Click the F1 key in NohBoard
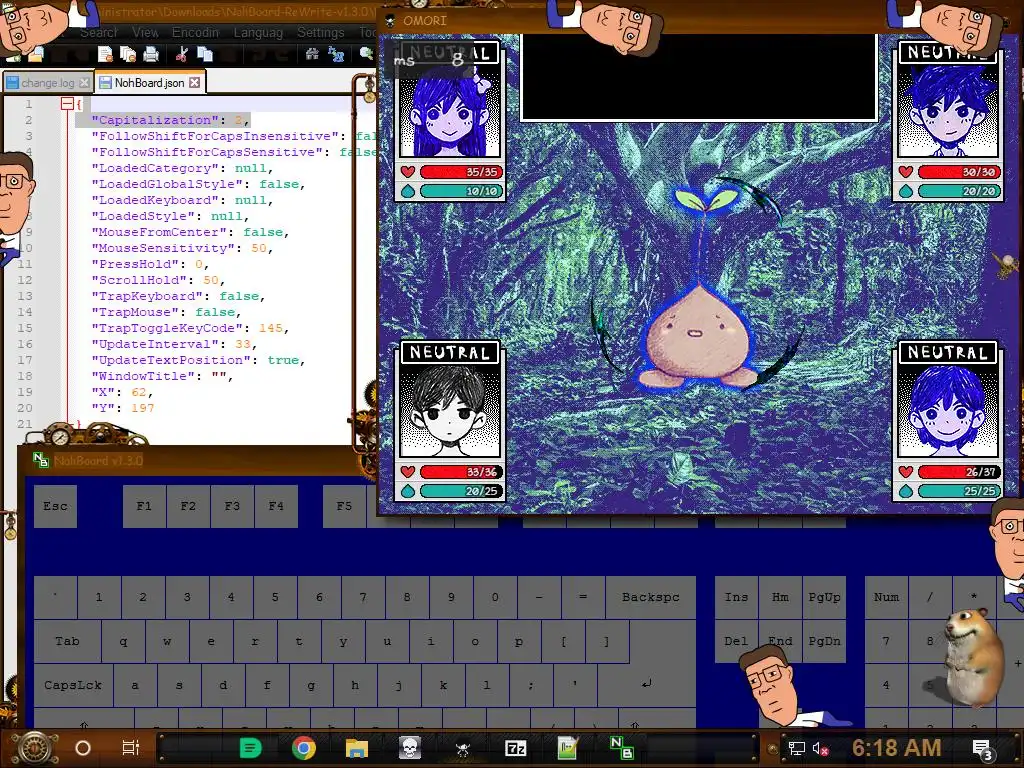1024x768 pixels. point(144,506)
